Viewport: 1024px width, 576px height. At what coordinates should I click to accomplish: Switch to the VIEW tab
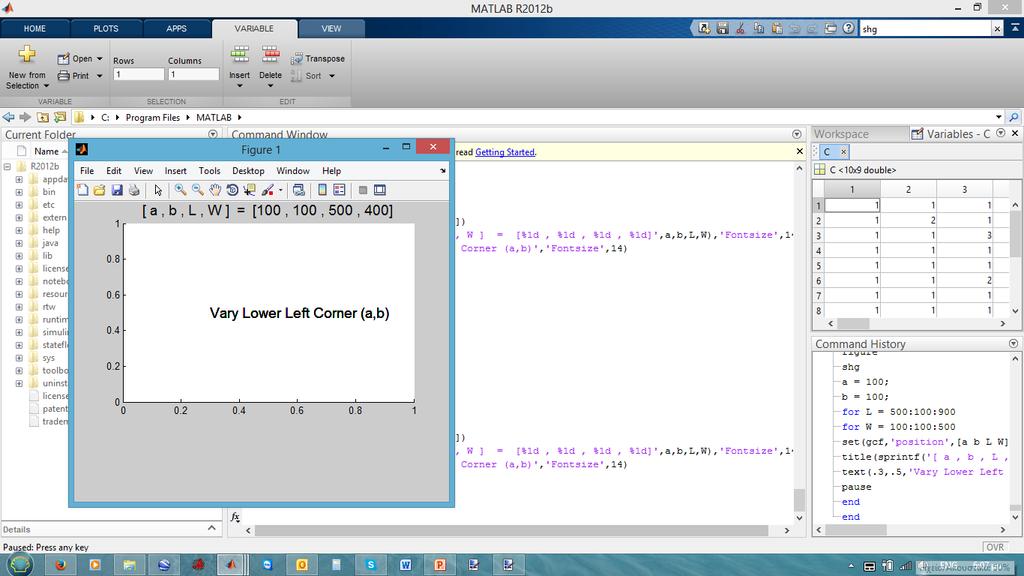click(331, 29)
